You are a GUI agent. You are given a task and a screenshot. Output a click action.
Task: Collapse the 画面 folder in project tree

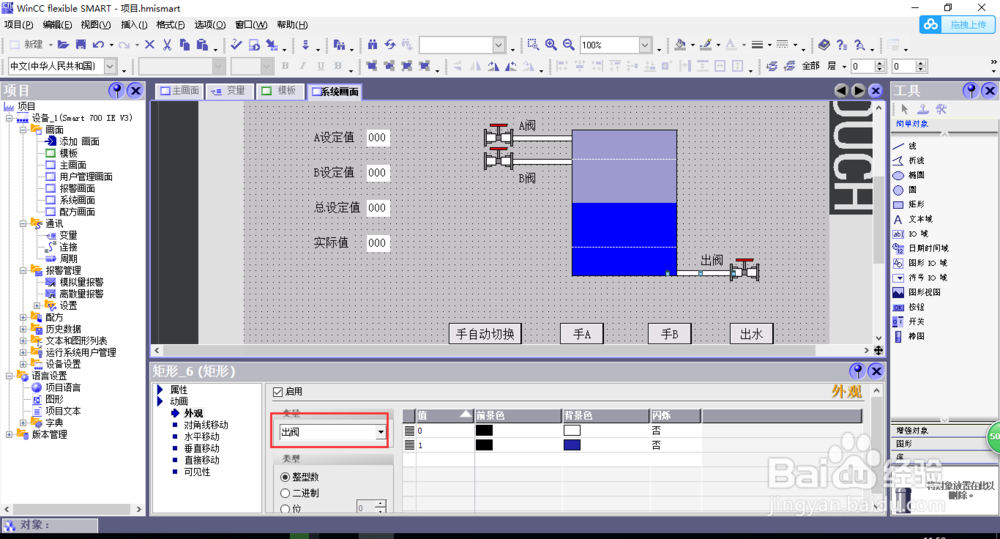(23, 129)
